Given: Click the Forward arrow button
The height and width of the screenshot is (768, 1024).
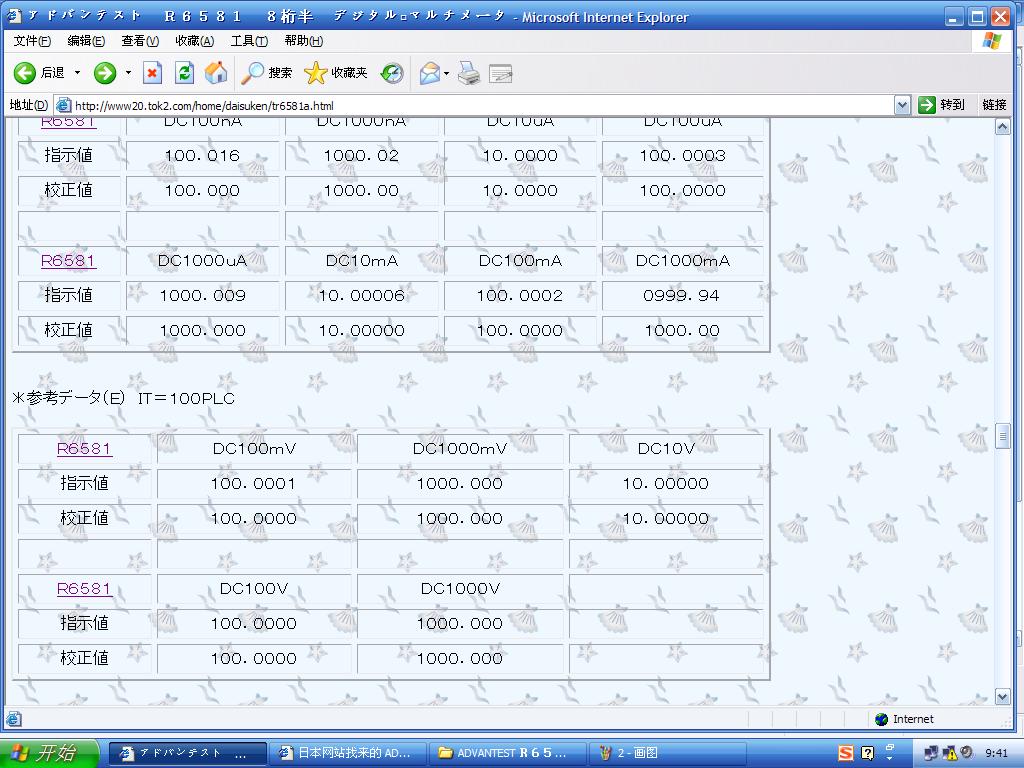Looking at the screenshot, I should point(104,72).
